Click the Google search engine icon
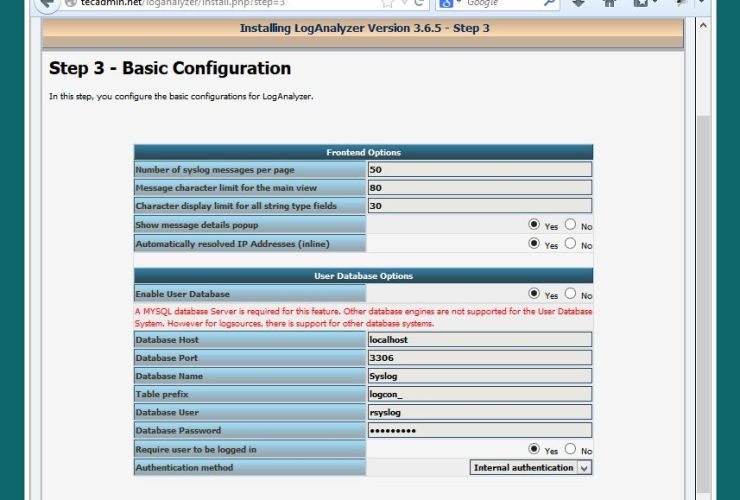 pyautogui.click(x=447, y=4)
